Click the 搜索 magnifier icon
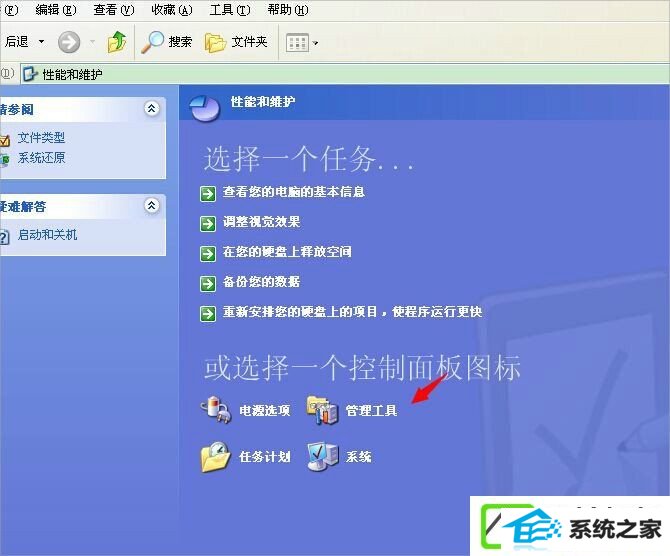 [x=153, y=42]
